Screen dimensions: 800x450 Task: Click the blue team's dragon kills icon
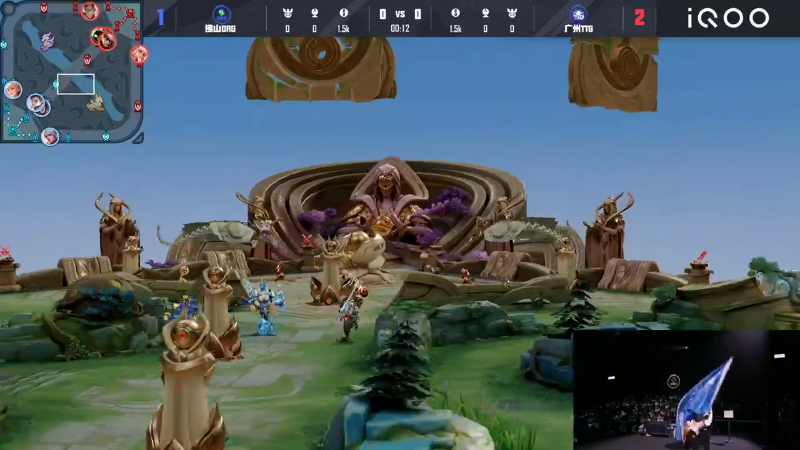pos(288,13)
